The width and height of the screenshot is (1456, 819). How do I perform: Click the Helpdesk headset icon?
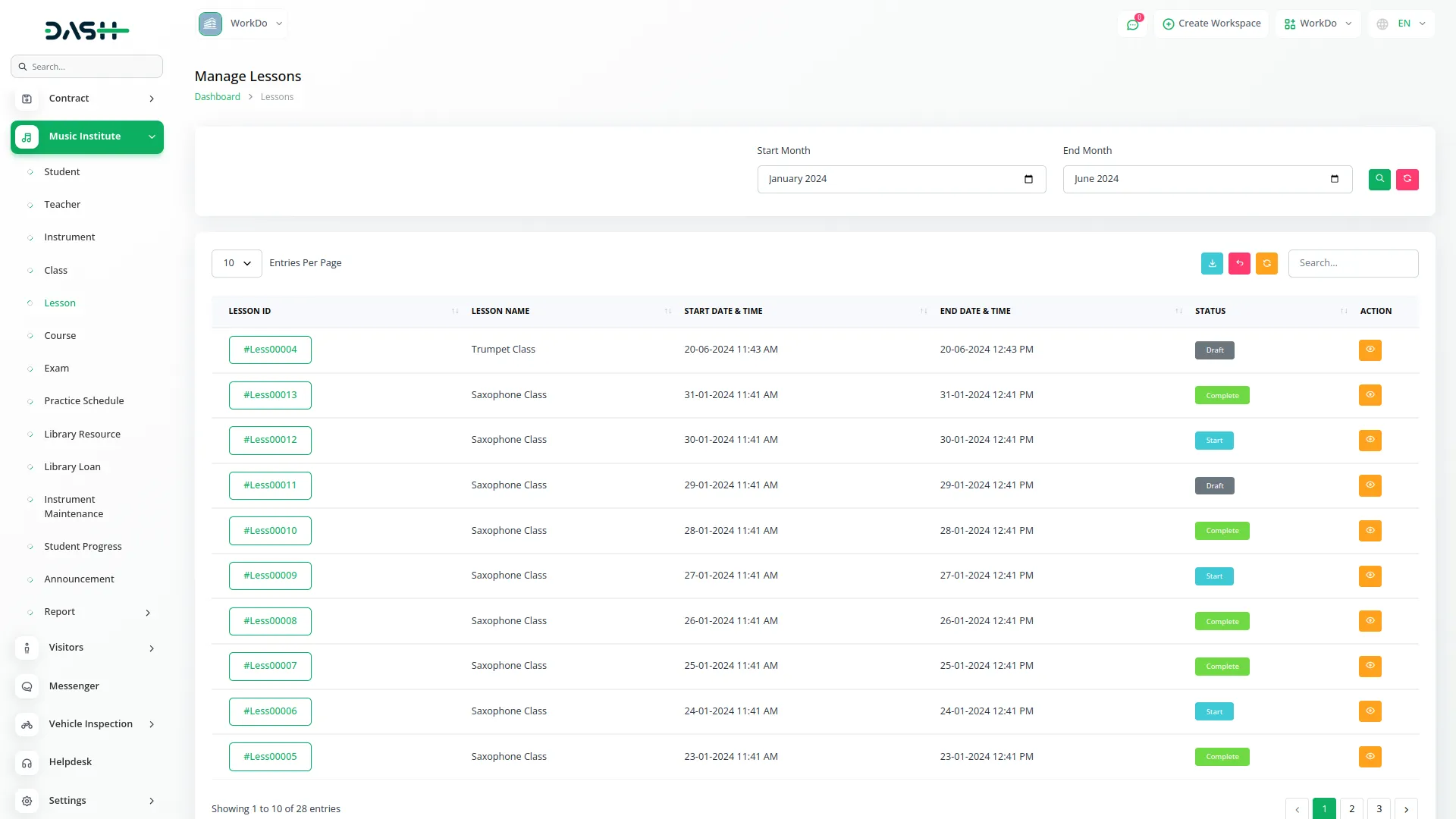tap(27, 762)
